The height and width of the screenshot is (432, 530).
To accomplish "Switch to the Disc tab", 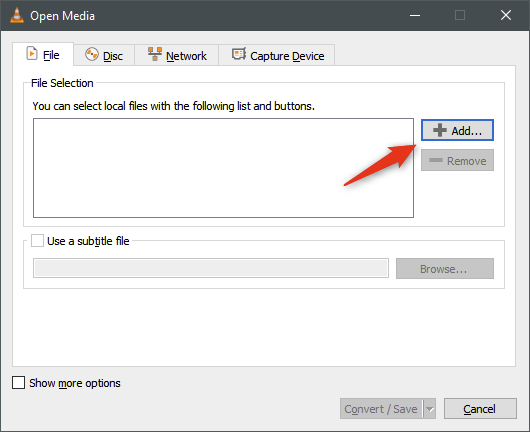I will pos(104,55).
